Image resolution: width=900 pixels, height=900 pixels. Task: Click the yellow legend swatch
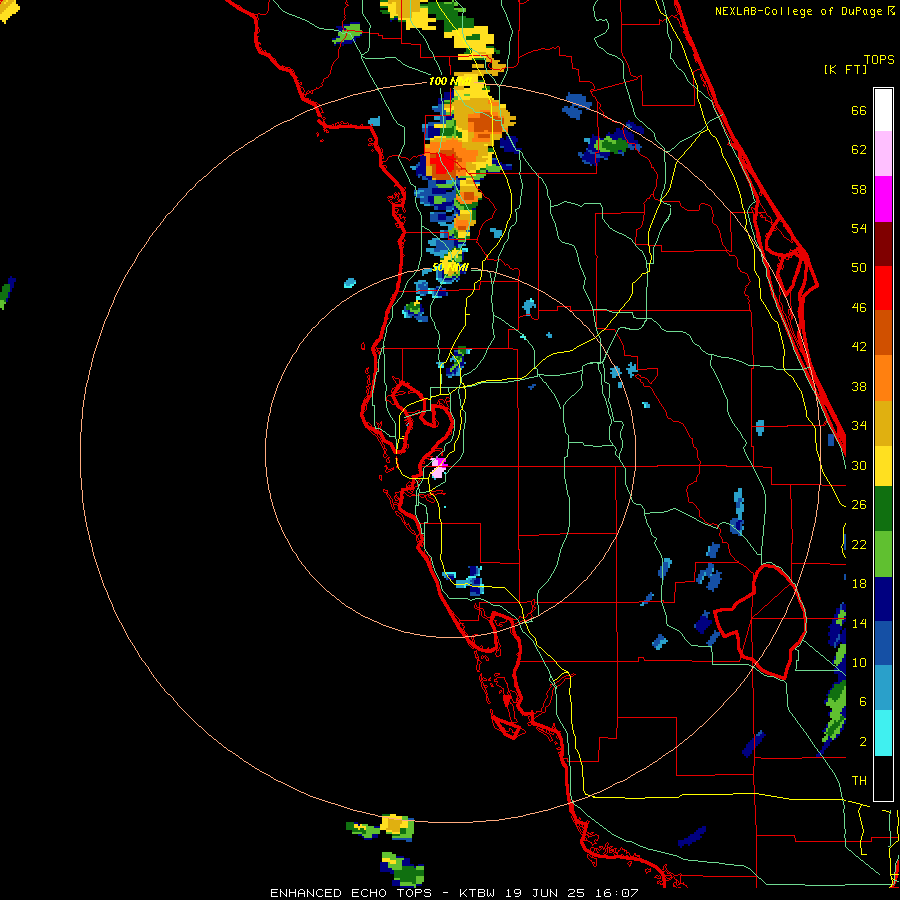tap(883, 465)
